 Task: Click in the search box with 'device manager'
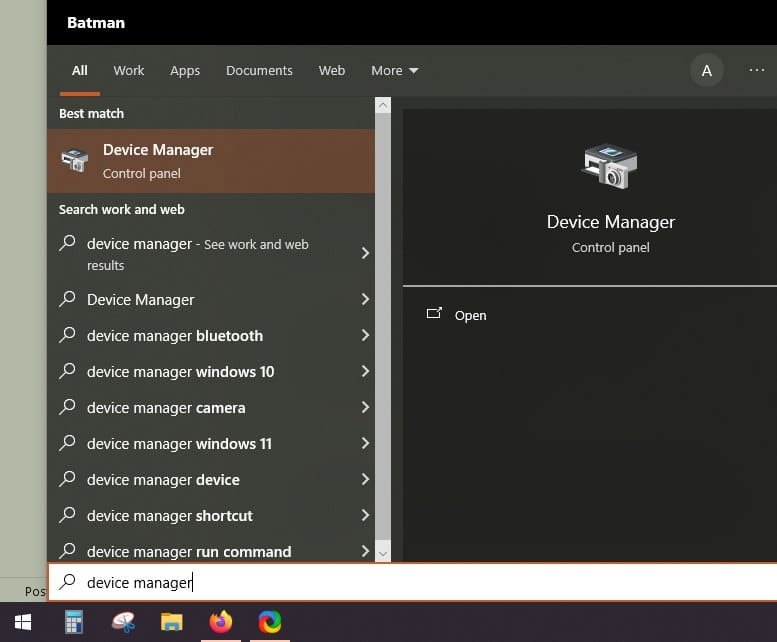(x=412, y=582)
